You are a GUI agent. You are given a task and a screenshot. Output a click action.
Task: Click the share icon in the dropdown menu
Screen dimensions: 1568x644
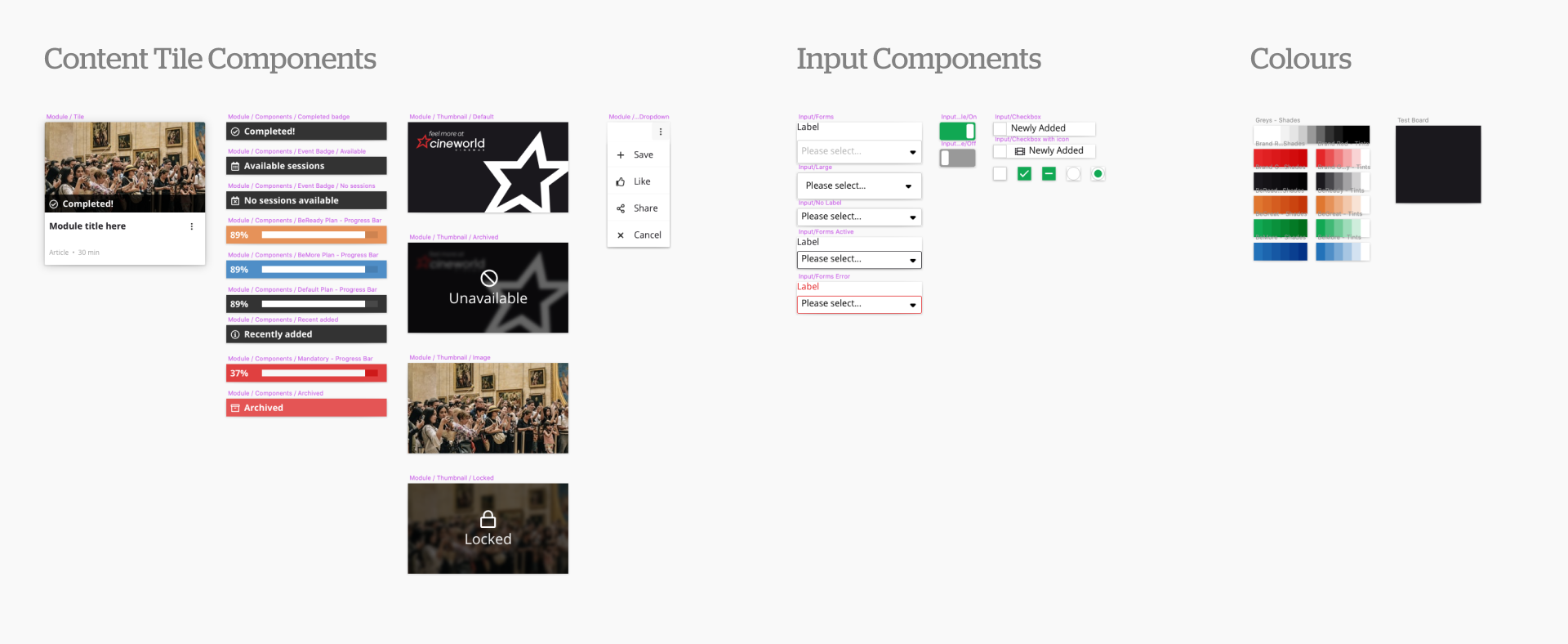point(621,208)
